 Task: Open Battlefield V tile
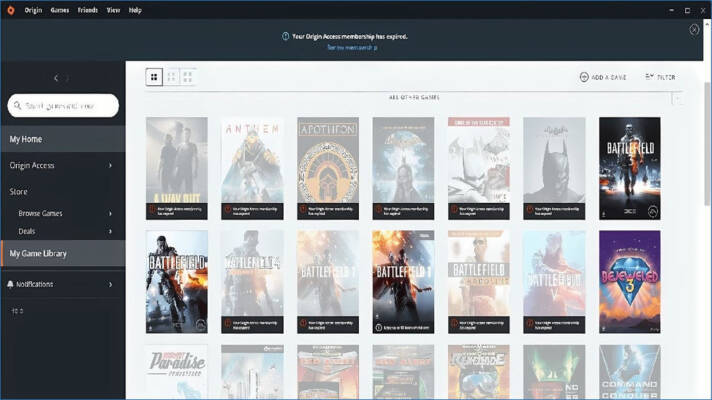(x=554, y=282)
